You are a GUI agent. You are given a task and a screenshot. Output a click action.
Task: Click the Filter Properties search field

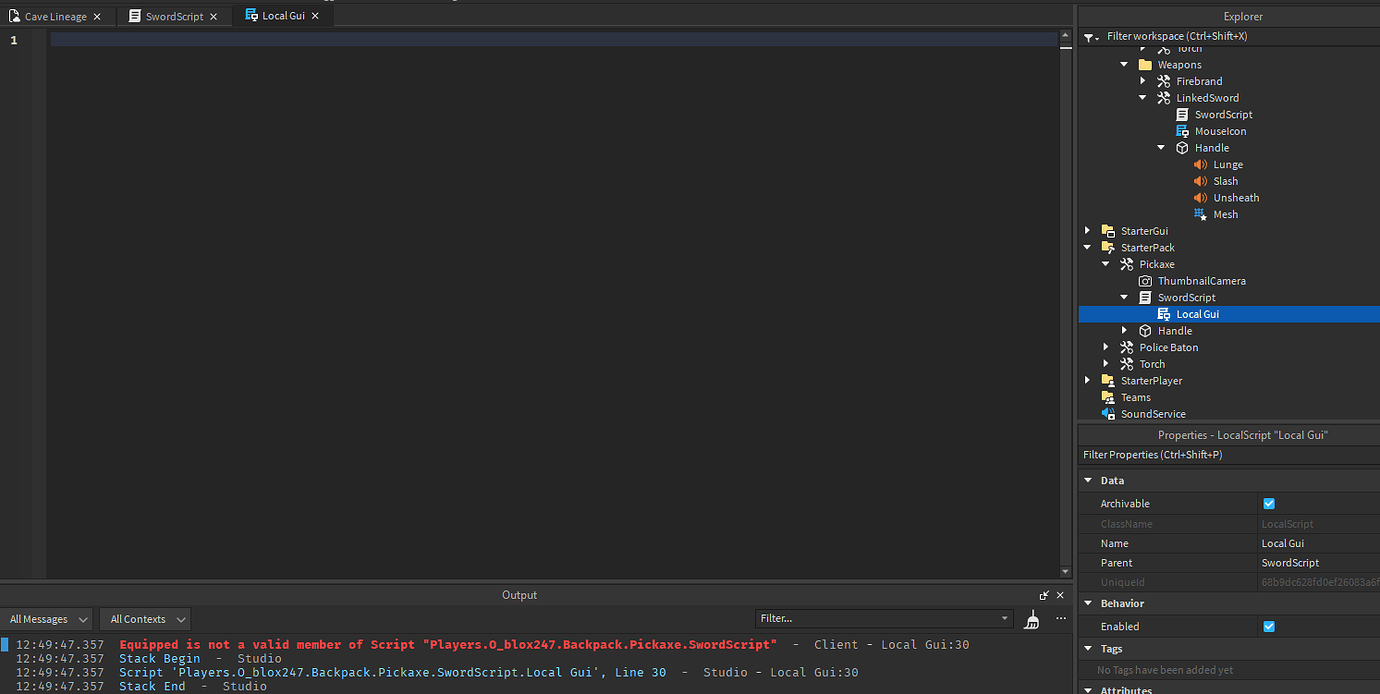[x=1229, y=455]
